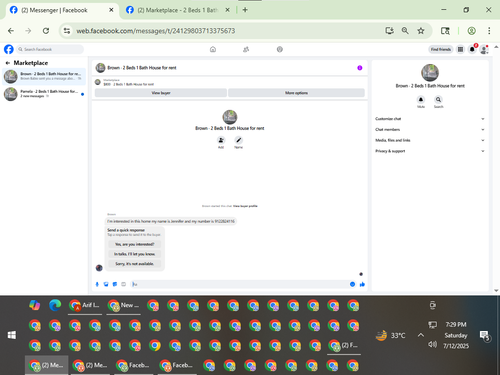Click the install app icon in address bar
Screen dimensions: 500x375
pyautogui.click(x=389, y=31)
